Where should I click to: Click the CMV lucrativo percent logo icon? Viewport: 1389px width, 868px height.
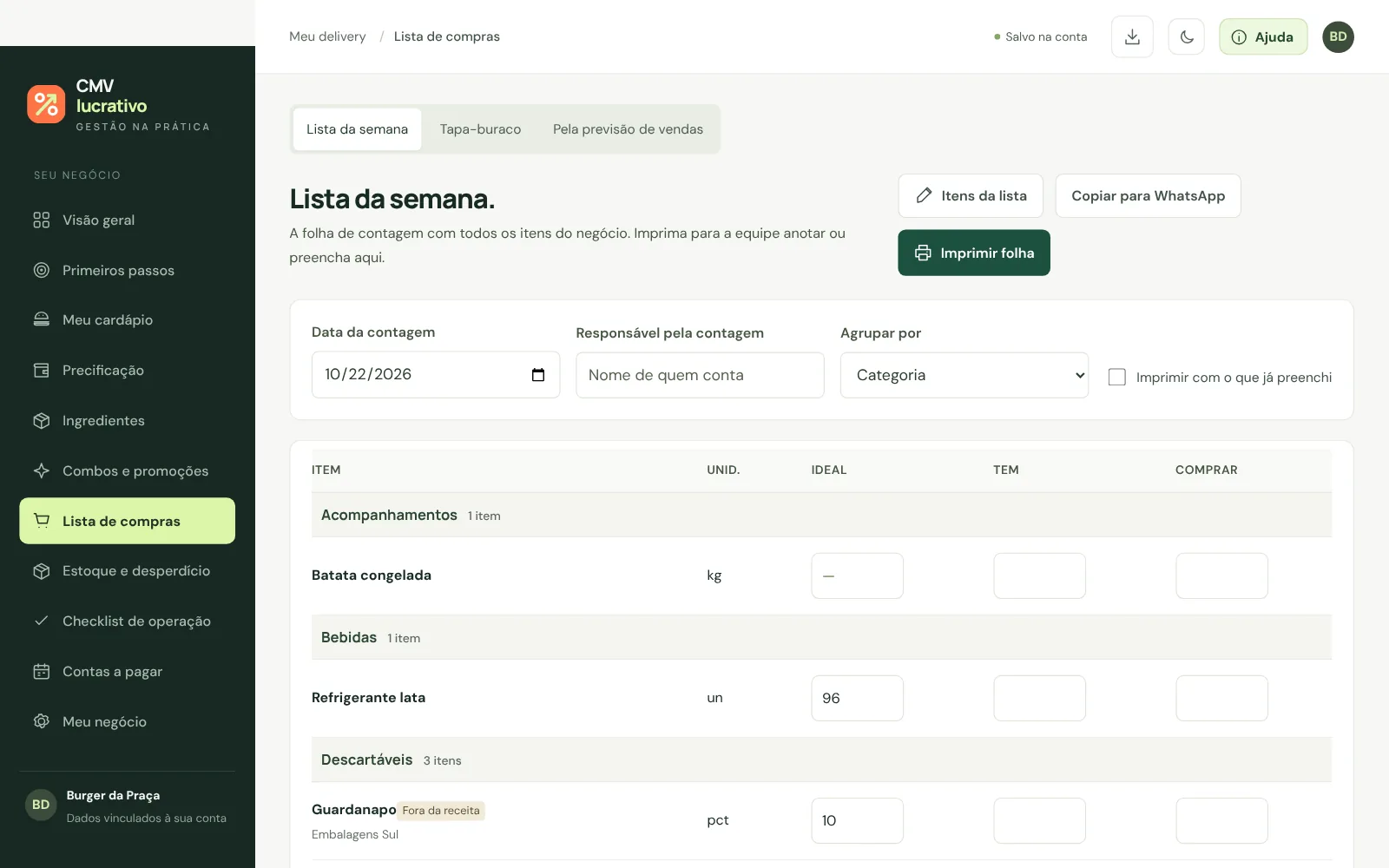[x=46, y=104]
